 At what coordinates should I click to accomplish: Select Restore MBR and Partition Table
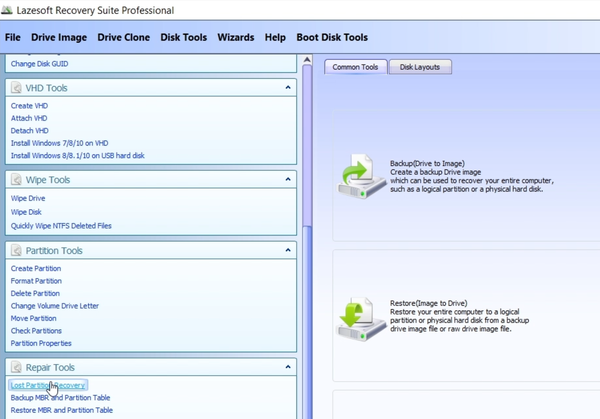click(62, 410)
